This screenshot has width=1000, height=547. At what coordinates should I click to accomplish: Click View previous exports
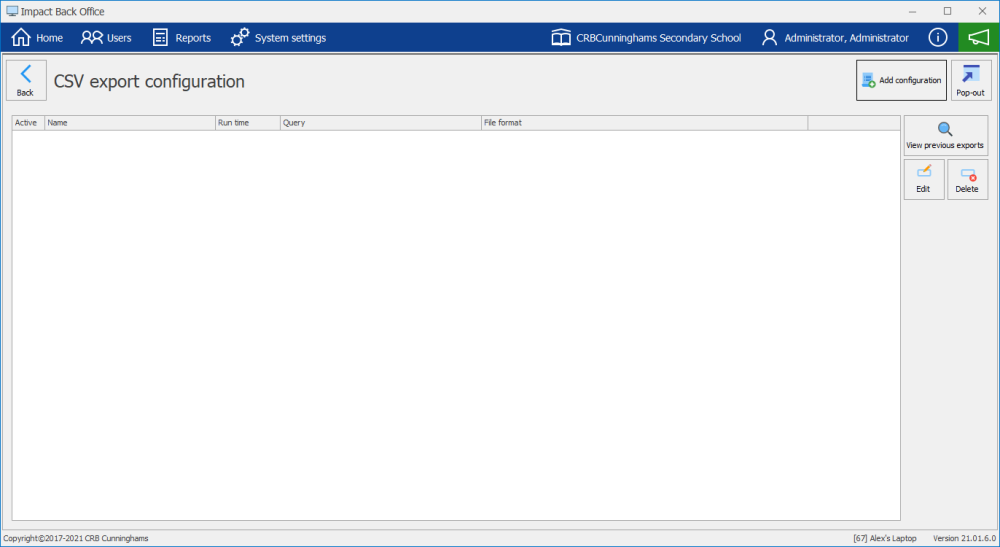click(945, 136)
